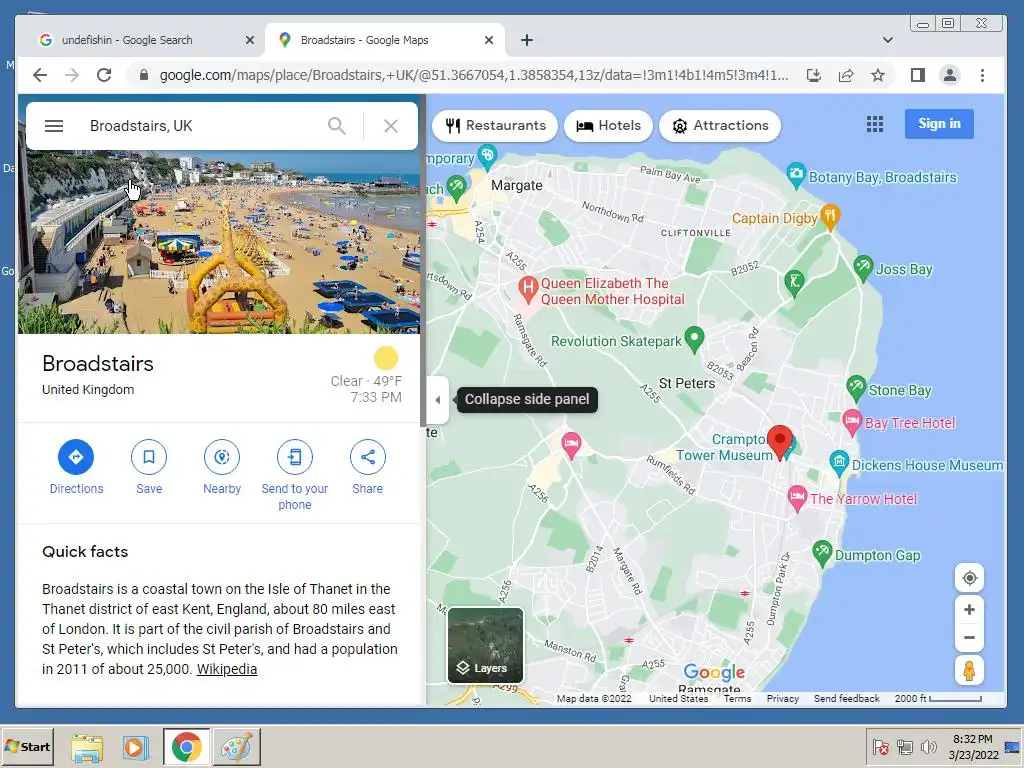Select the Revolution Skatepark marker
The image size is (1024, 768).
tap(694, 339)
